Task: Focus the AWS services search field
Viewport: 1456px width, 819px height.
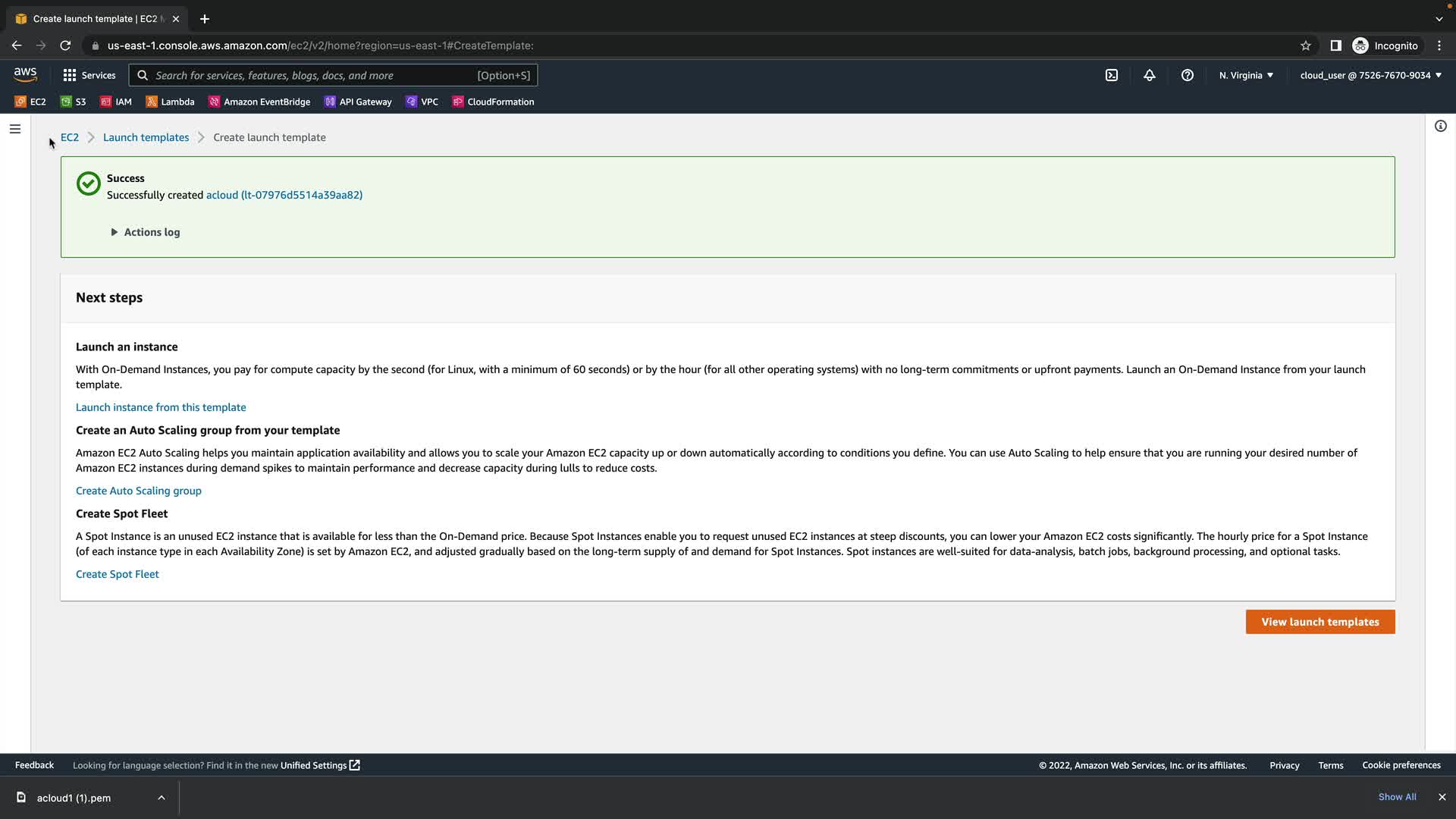Action: tap(311, 75)
